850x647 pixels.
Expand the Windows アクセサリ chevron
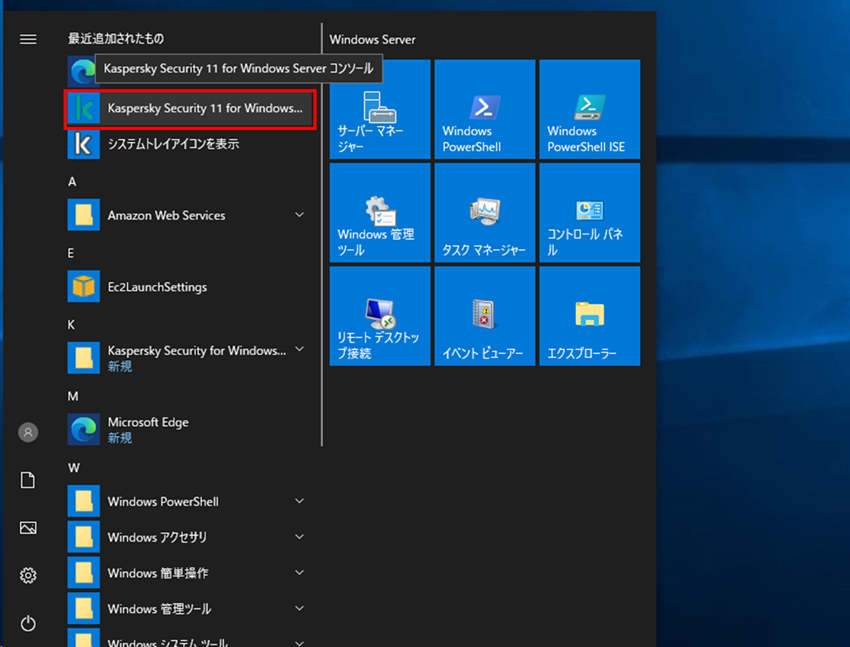coord(299,537)
